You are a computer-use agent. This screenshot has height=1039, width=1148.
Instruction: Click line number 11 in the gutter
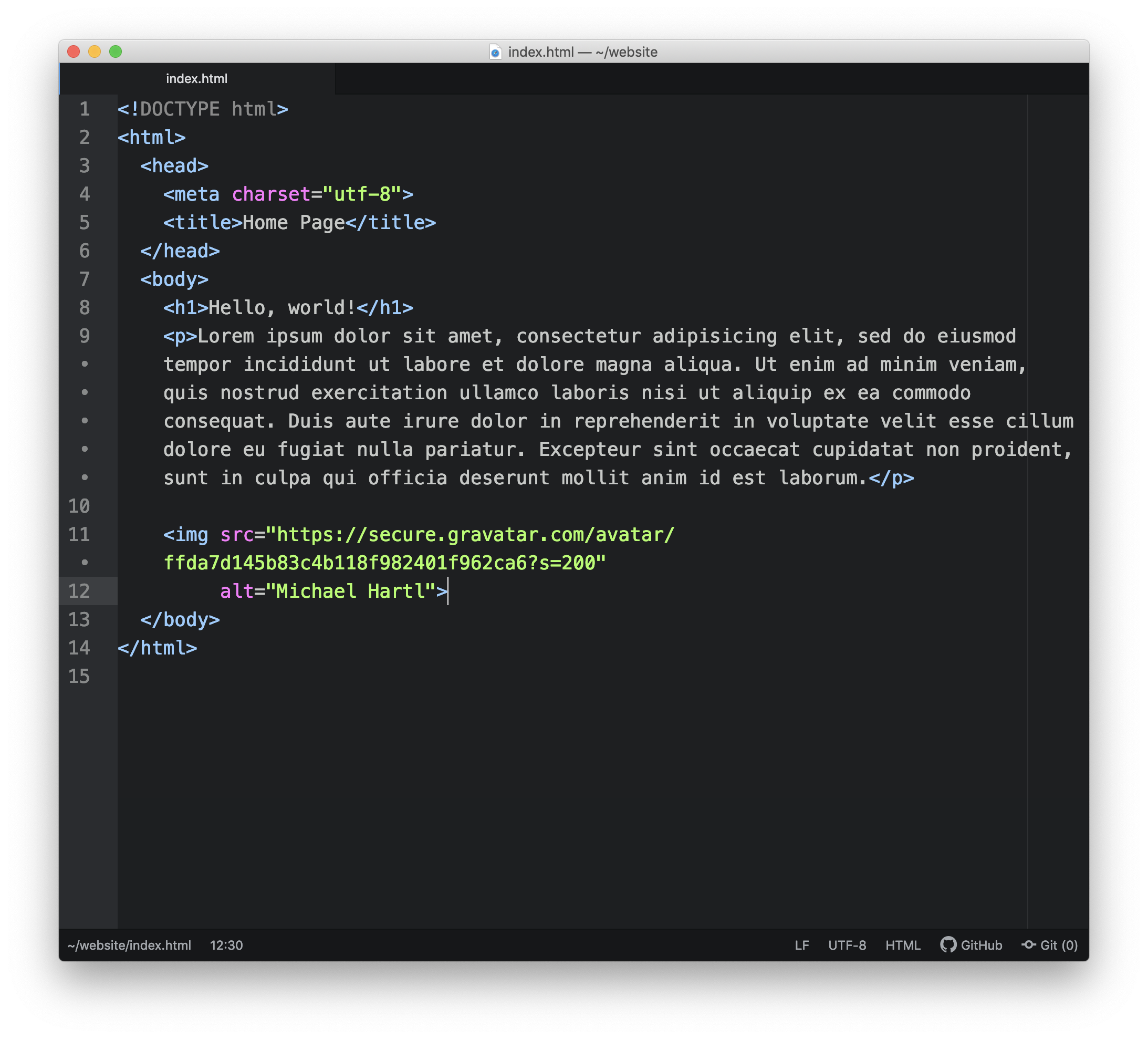click(80, 534)
